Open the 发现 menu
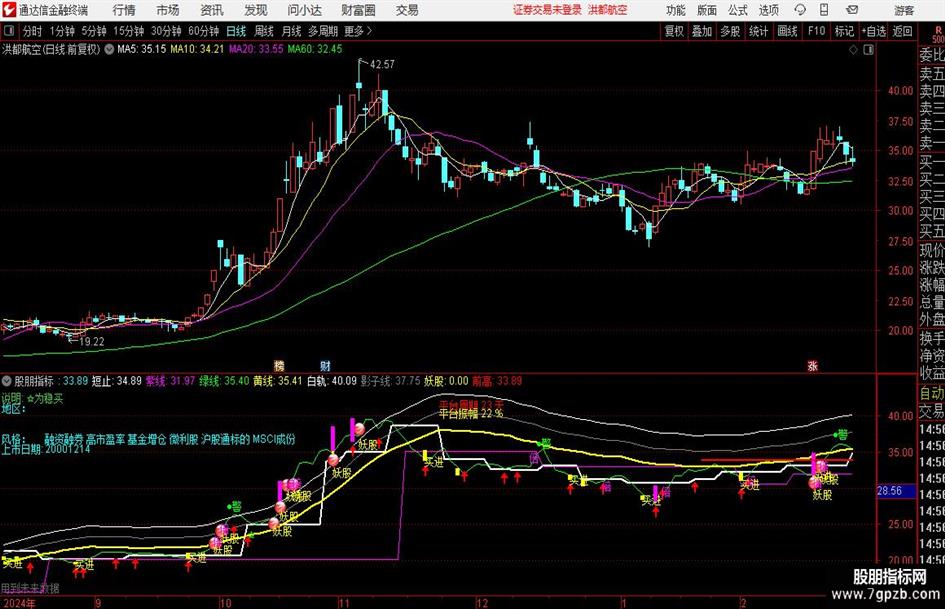The image size is (945, 609). [x=256, y=10]
